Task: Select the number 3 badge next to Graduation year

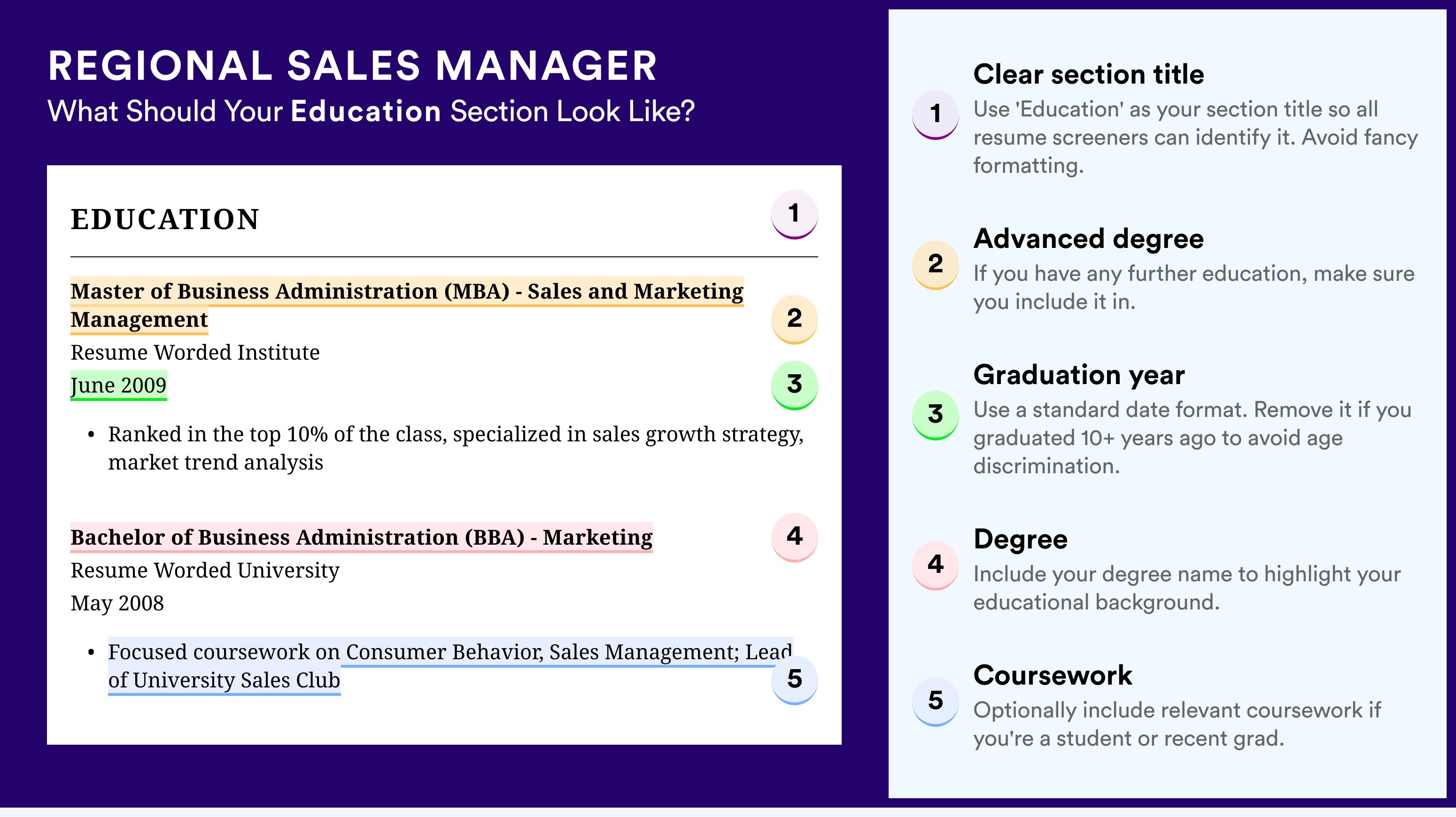Action: [936, 415]
